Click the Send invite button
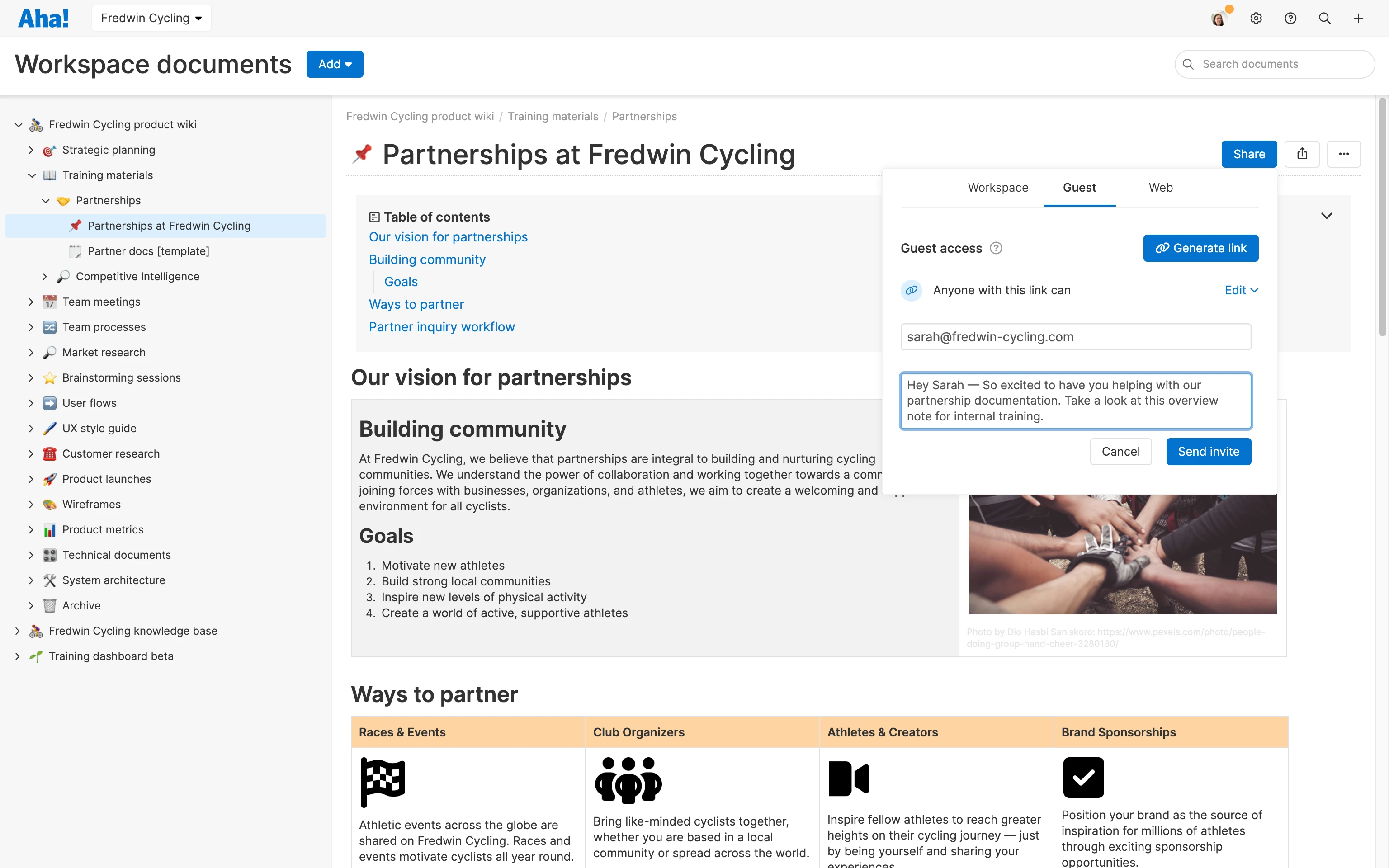Screen dimensions: 1389x868 [1208, 451]
